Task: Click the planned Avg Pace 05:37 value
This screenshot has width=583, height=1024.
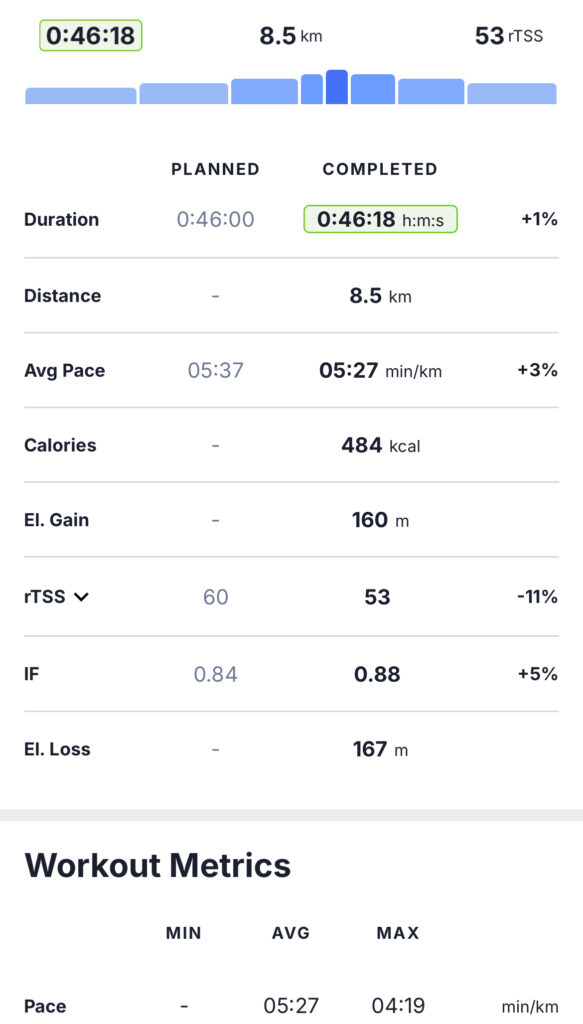Action: pyautogui.click(x=215, y=370)
